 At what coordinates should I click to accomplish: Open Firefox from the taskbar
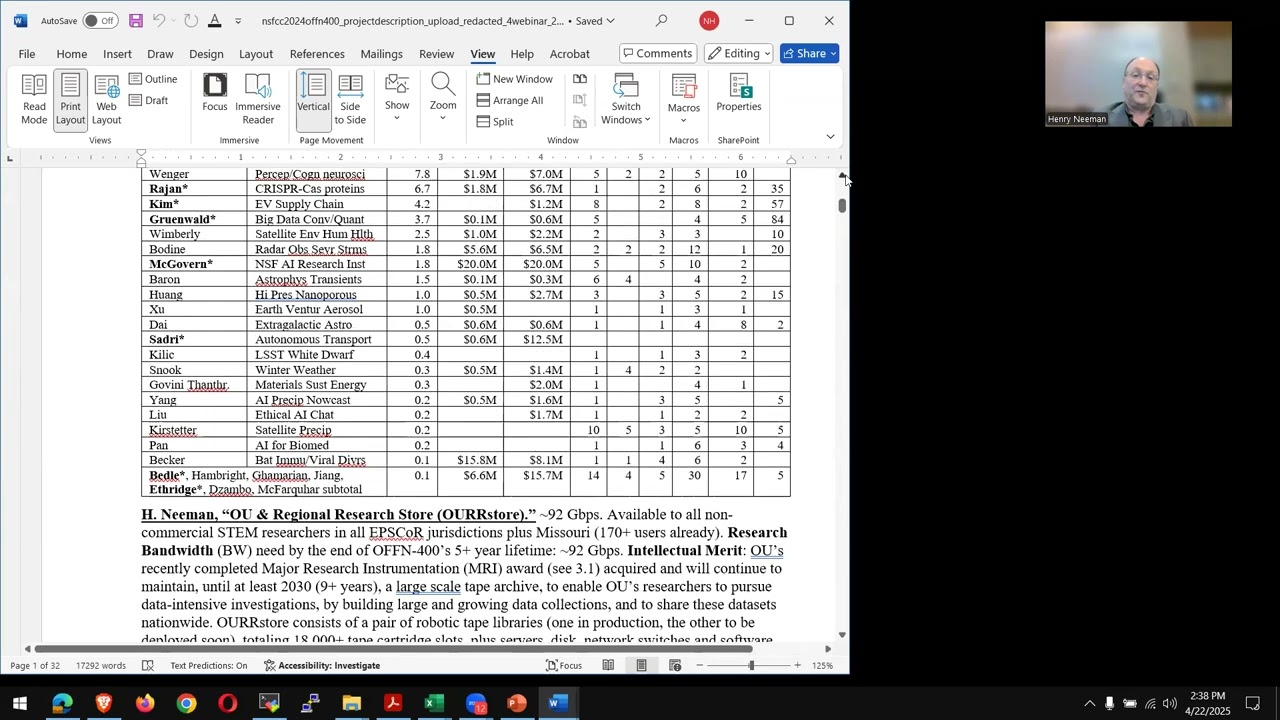point(145,703)
